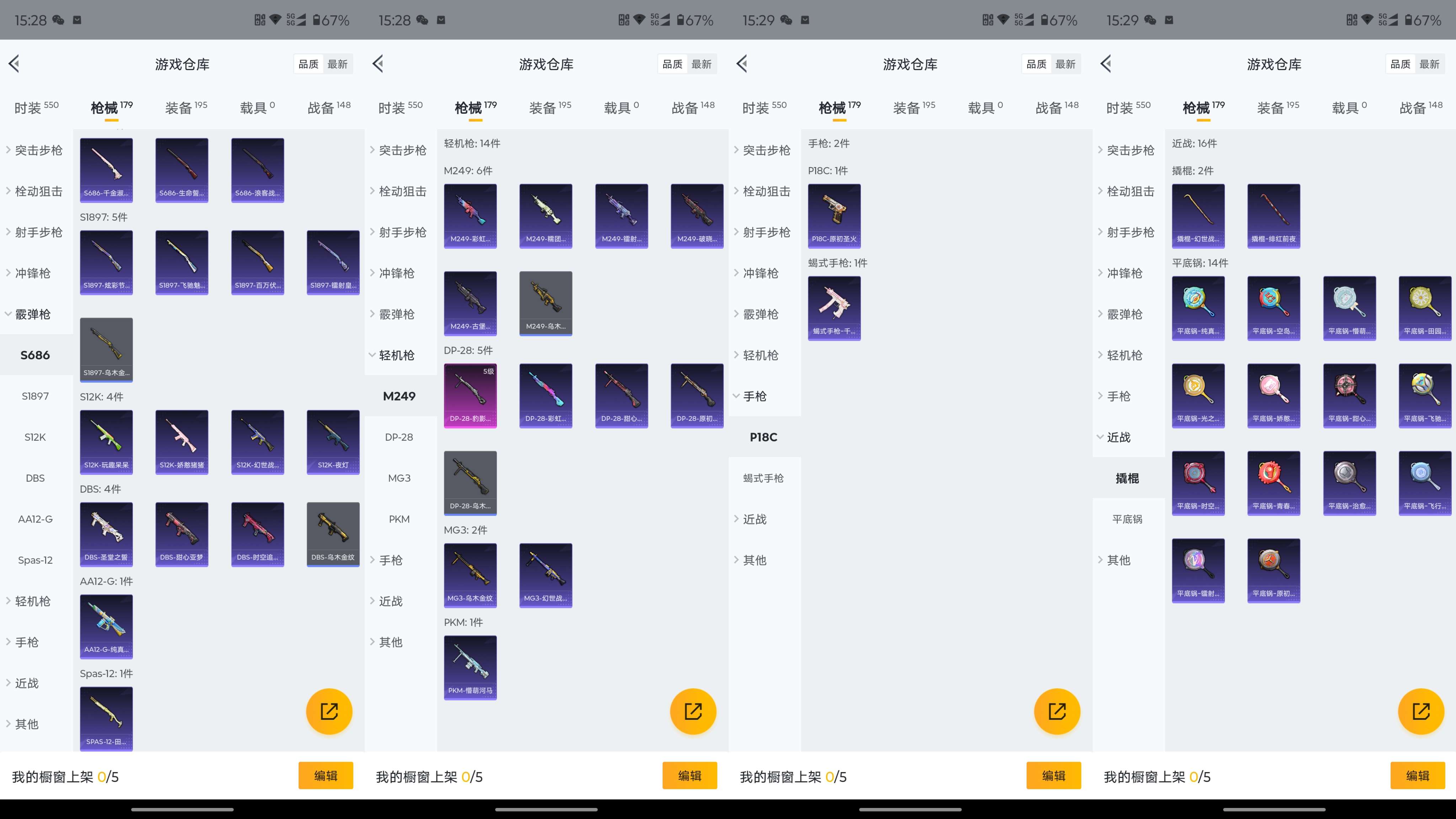Select the S12K-娇憨猪猪 pink skin
This screenshot has width=1456, height=819.
[x=181, y=442]
